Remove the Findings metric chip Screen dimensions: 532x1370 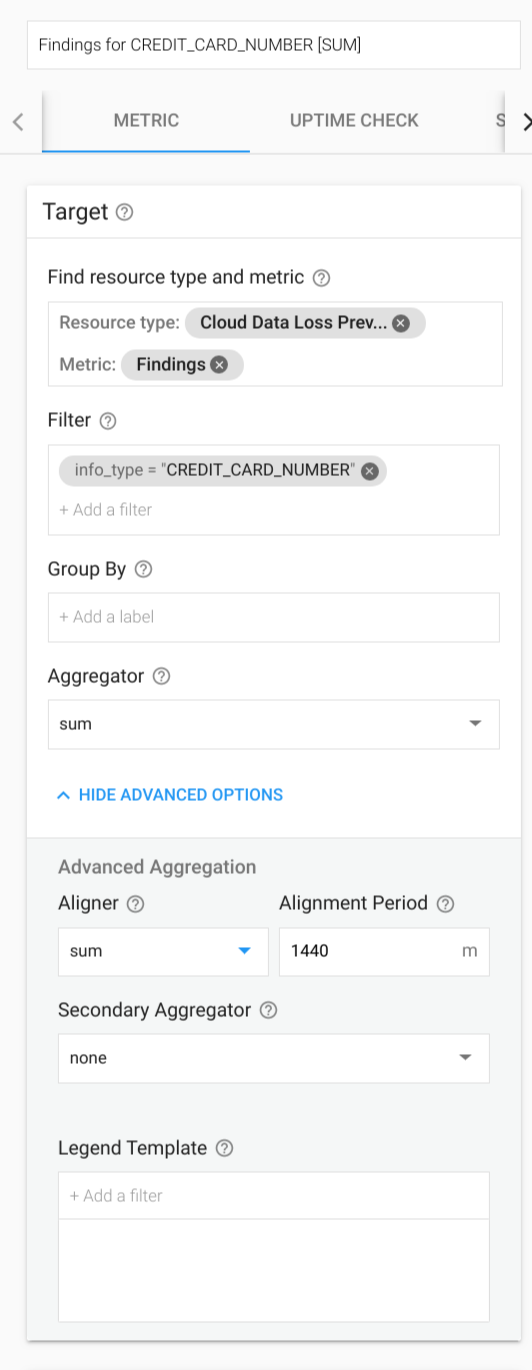coord(219,365)
